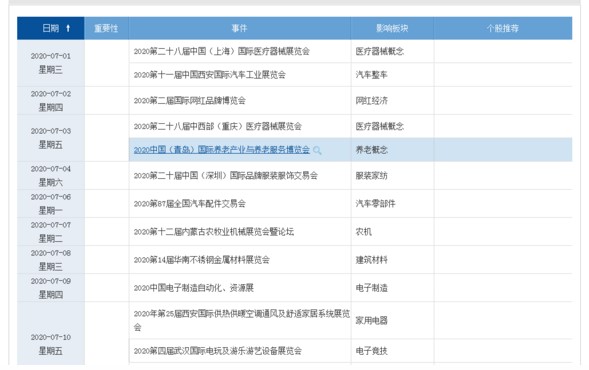Click the sort arrow in 日期 header
The image size is (589, 370).
[68, 28]
